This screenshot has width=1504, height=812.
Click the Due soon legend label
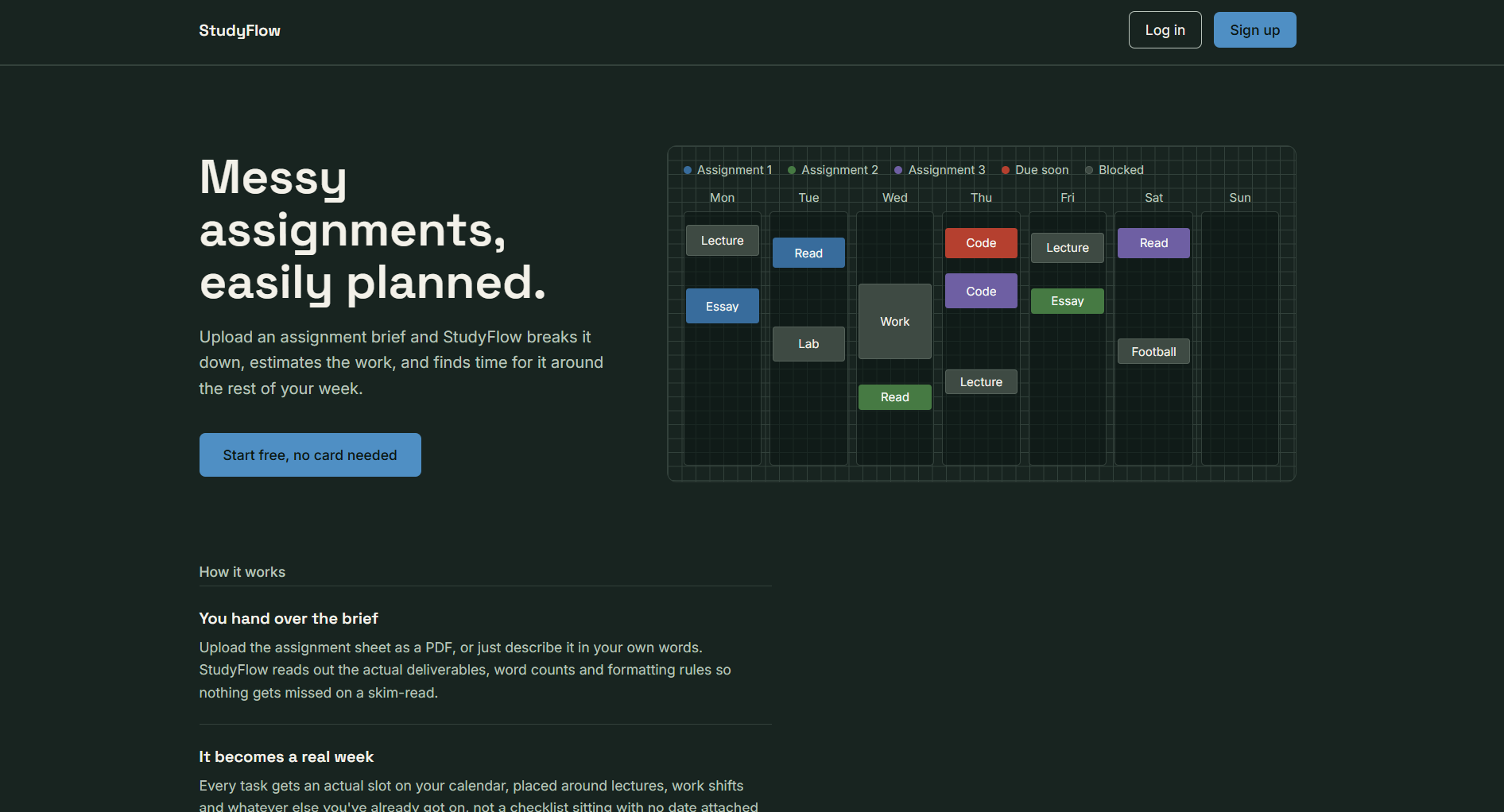[x=1041, y=170]
